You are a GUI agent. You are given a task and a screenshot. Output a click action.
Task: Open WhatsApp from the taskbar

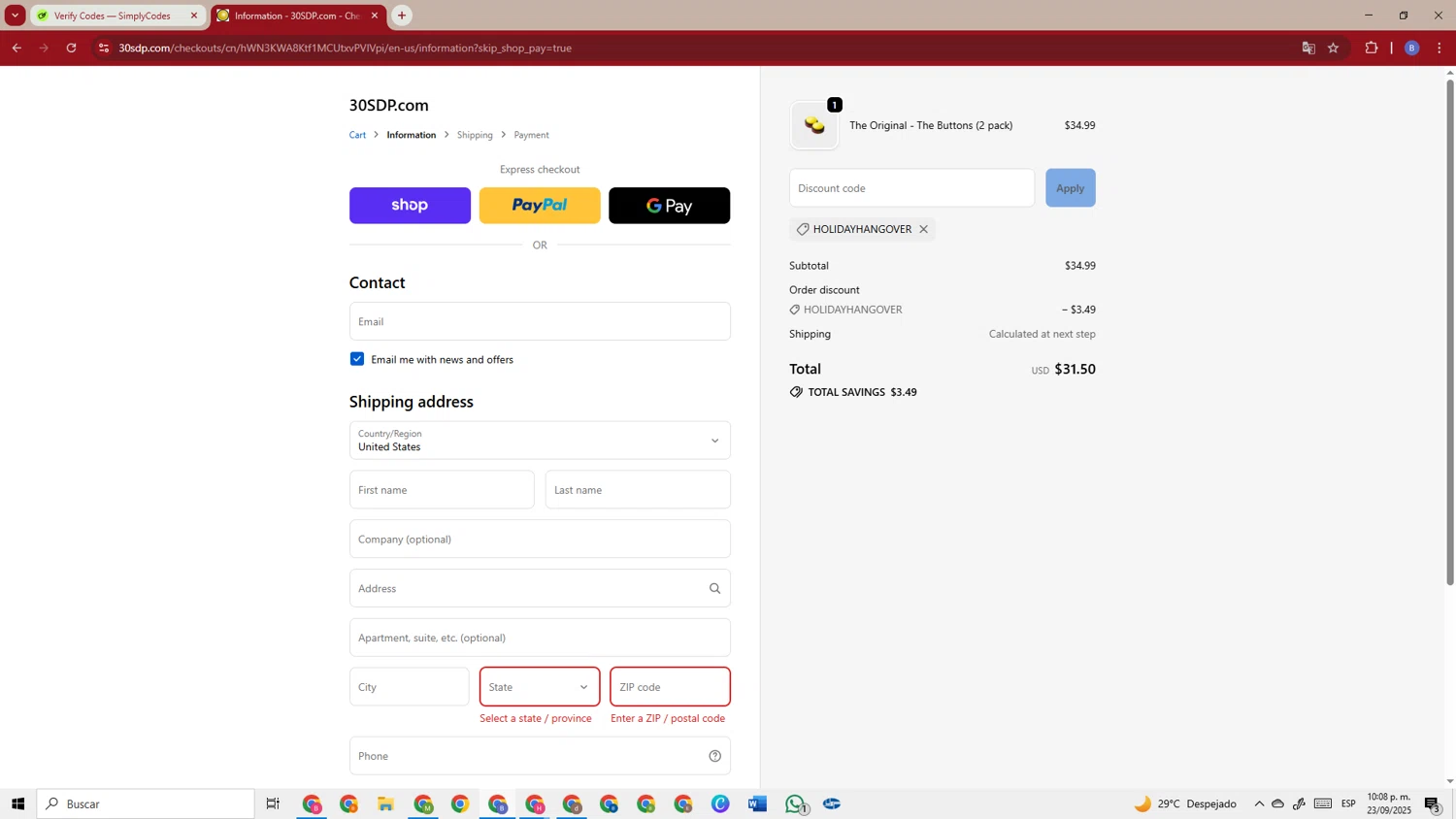click(795, 803)
